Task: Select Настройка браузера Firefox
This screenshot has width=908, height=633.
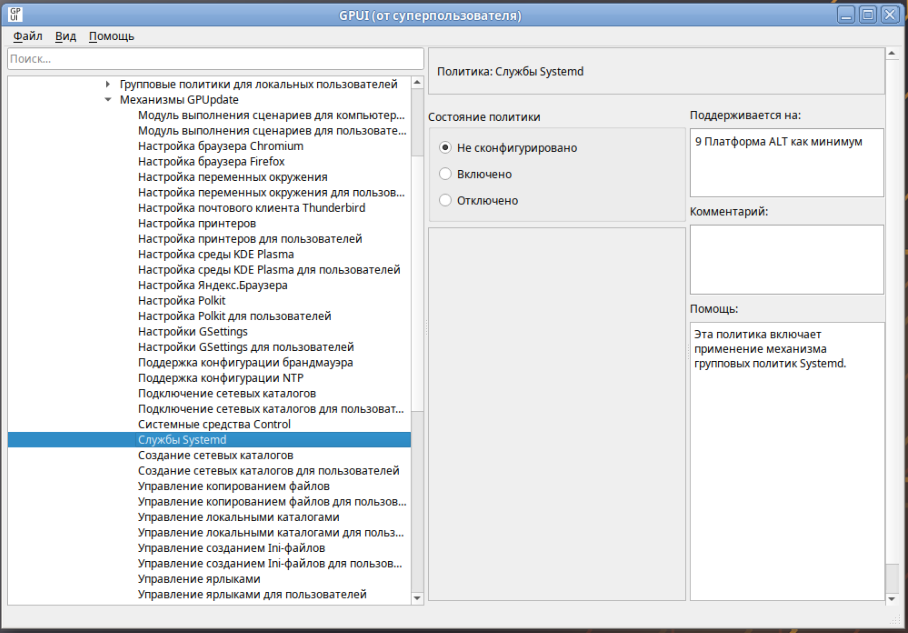Action: (211, 162)
